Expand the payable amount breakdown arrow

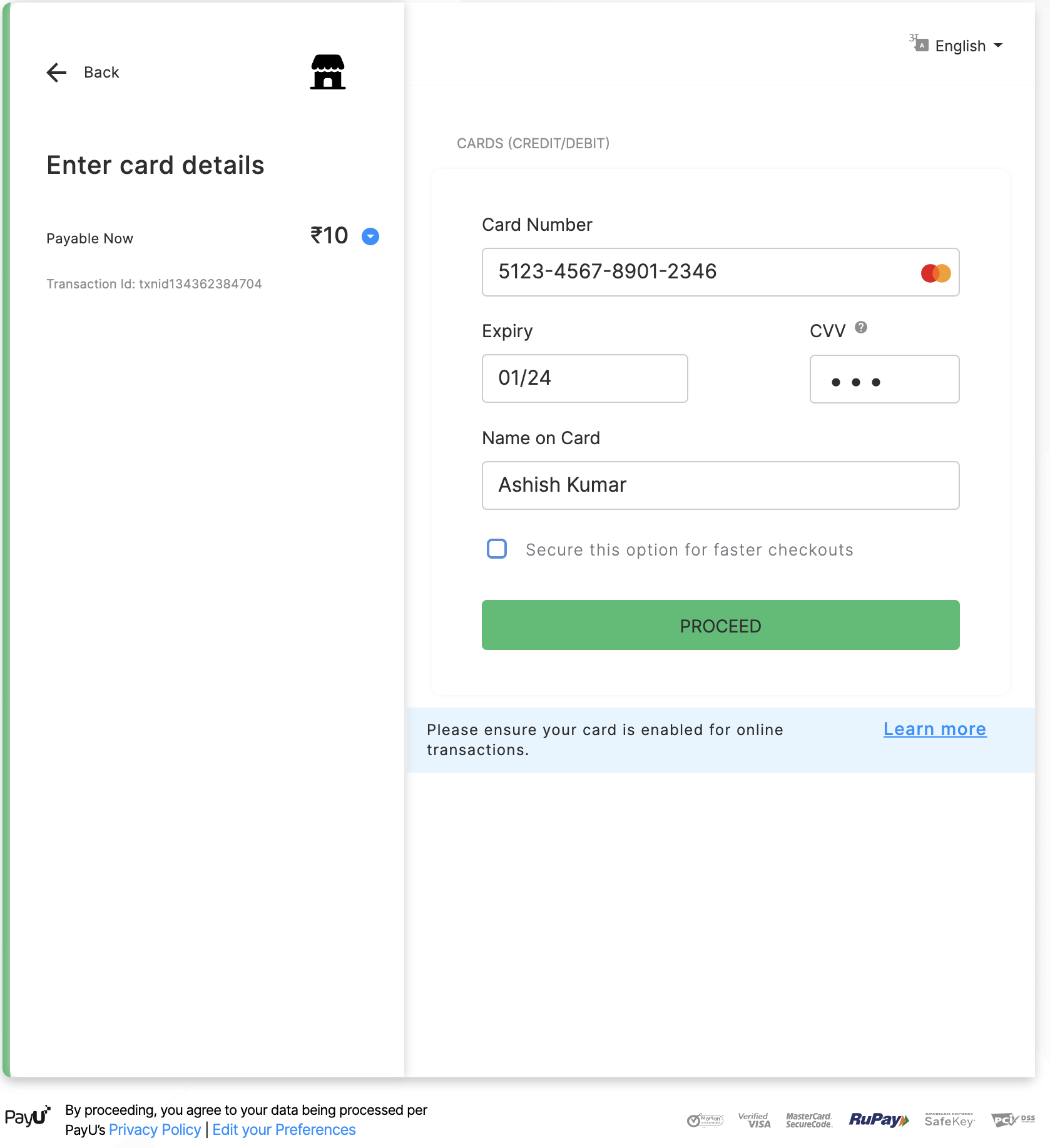pos(370,236)
